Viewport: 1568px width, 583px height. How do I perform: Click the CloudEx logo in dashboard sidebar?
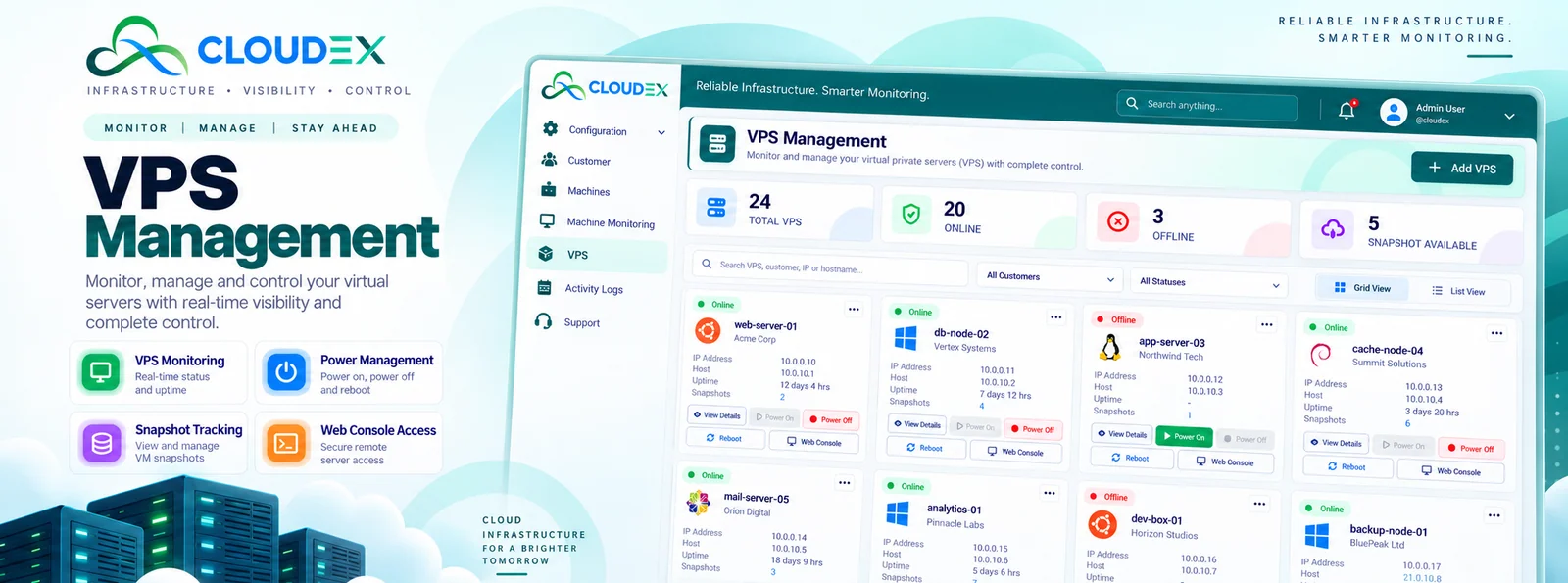605,87
